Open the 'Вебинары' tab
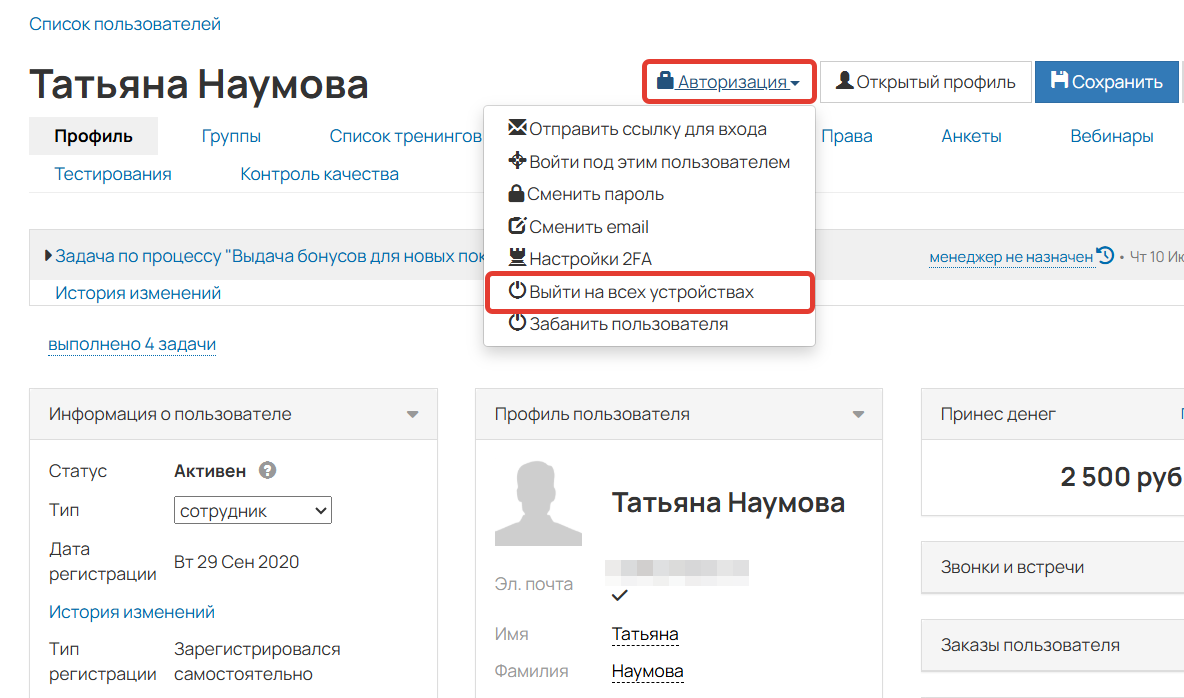Image resolution: width=1184 pixels, height=698 pixels. click(1112, 135)
